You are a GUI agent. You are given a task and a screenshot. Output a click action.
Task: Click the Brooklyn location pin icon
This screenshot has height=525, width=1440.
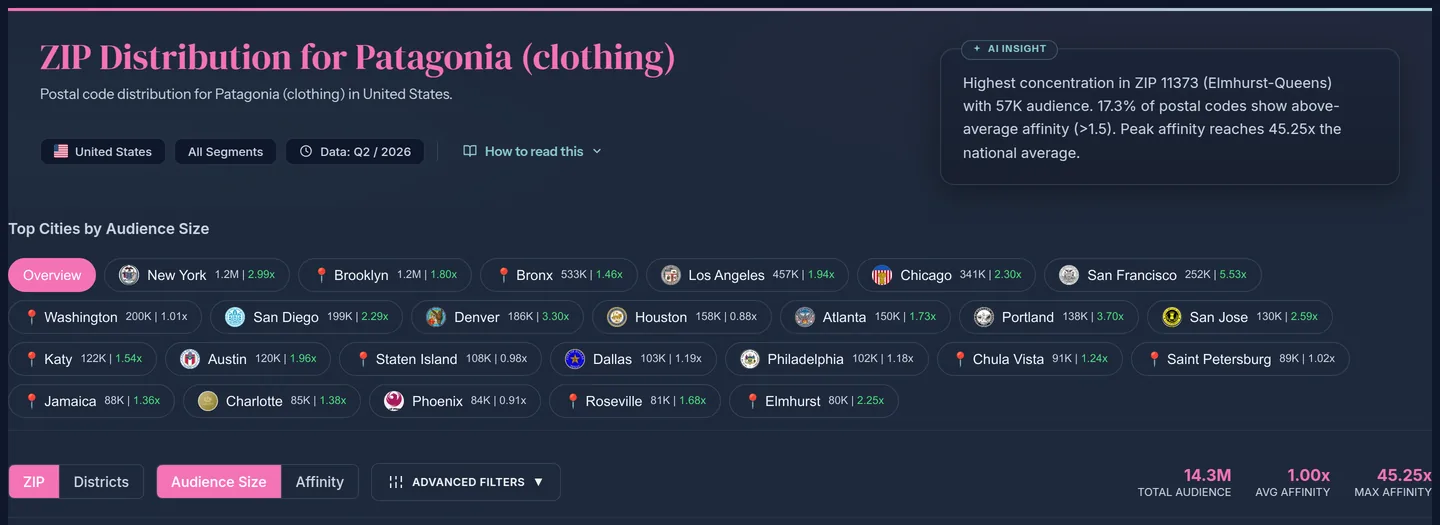(321, 275)
